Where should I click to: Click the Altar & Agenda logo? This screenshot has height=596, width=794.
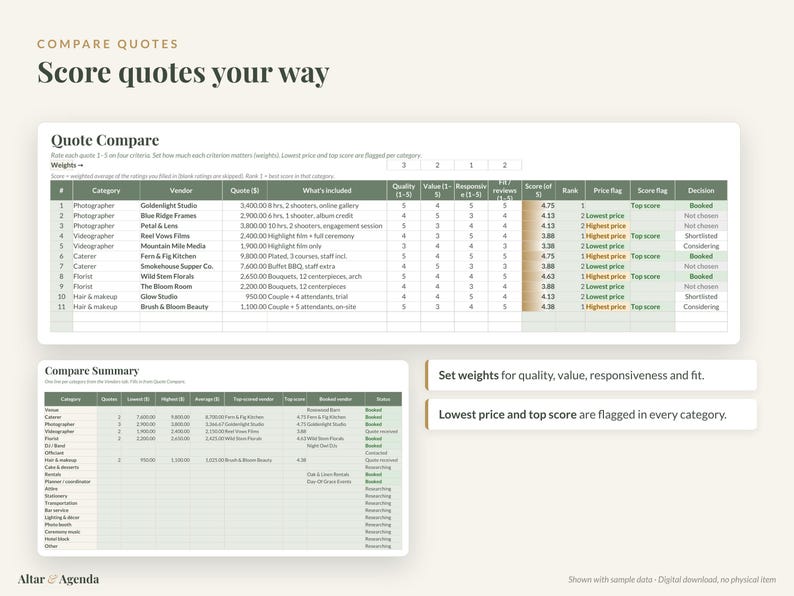[x=58, y=579]
